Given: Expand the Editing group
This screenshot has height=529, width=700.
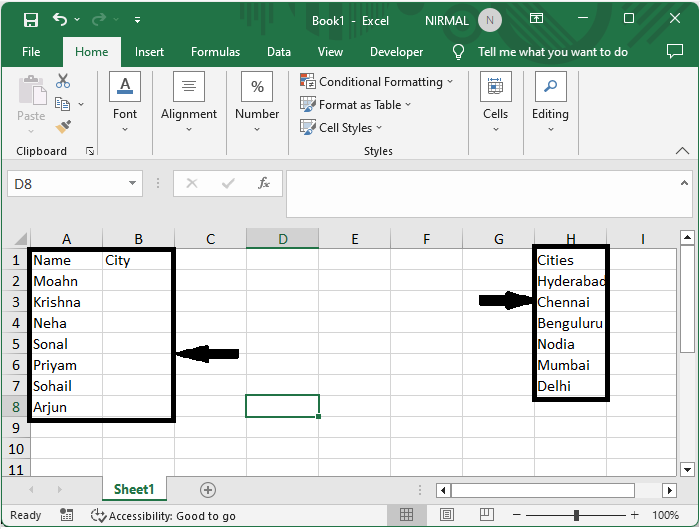Looking at the screenshot, I should (x=550, y=102).
